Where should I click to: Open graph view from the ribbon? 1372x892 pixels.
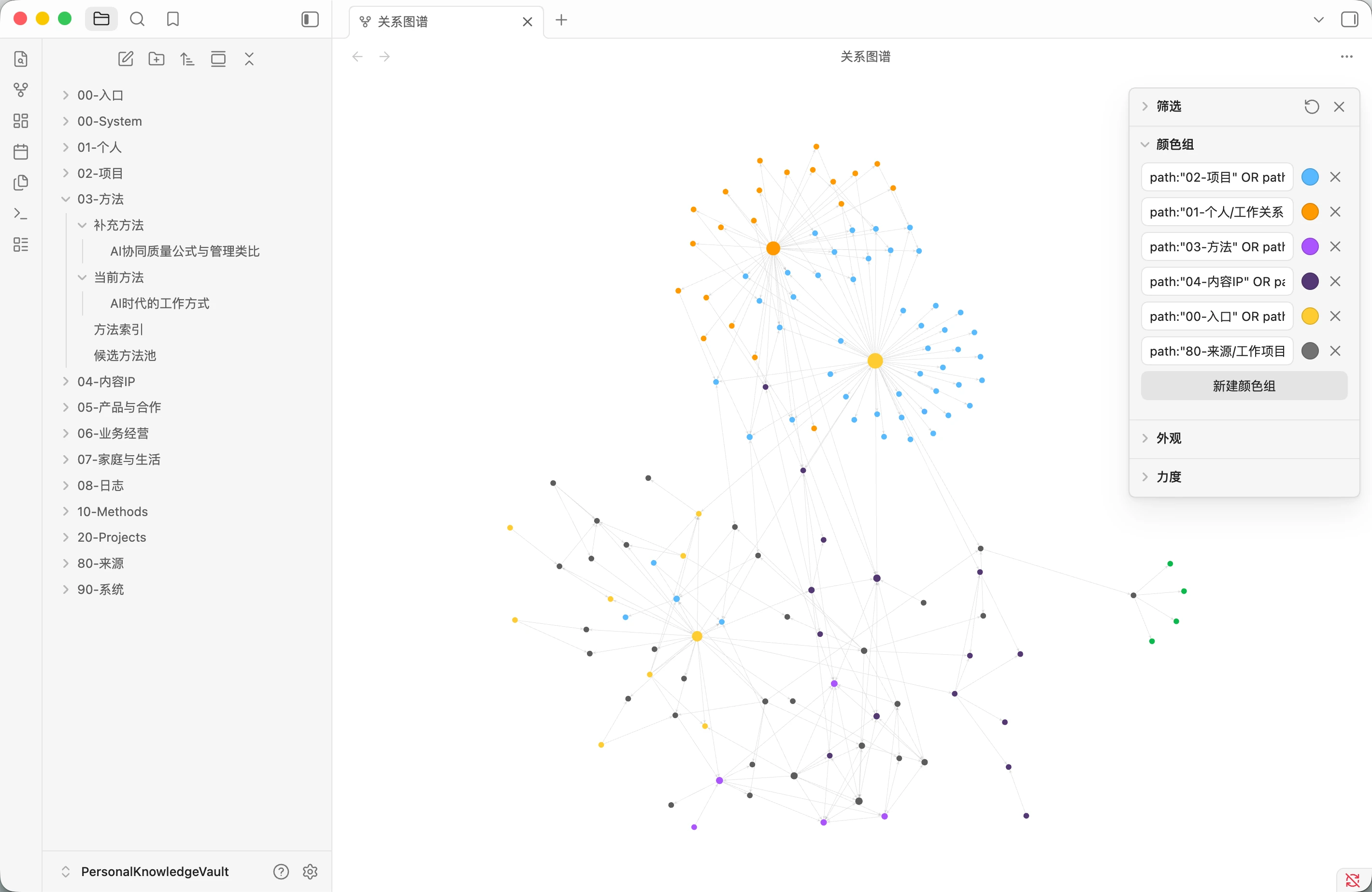click(x=21, y=90)
